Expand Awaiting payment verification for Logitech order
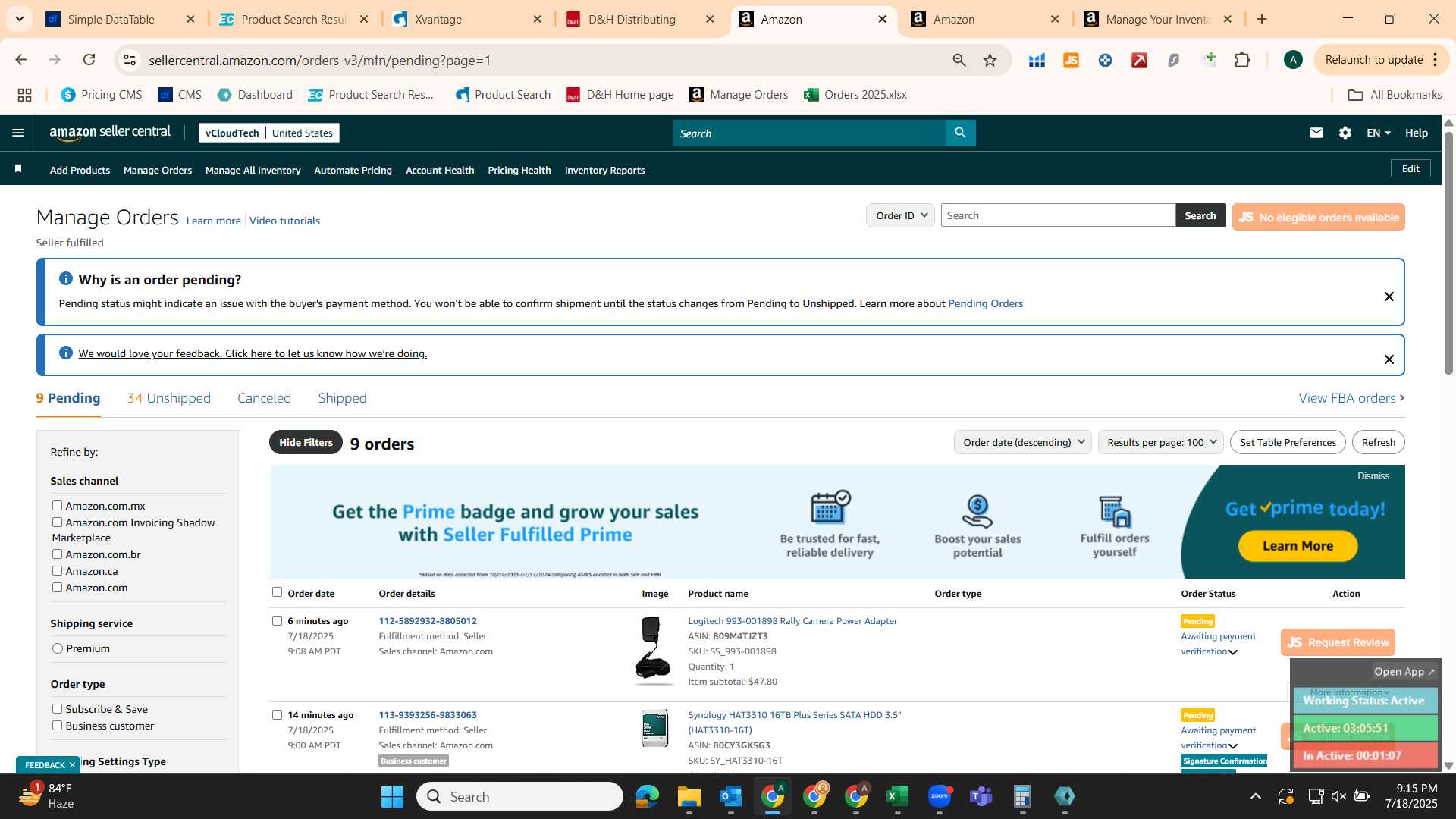This screenshot has height=819, width=1456. [1233, 652]
